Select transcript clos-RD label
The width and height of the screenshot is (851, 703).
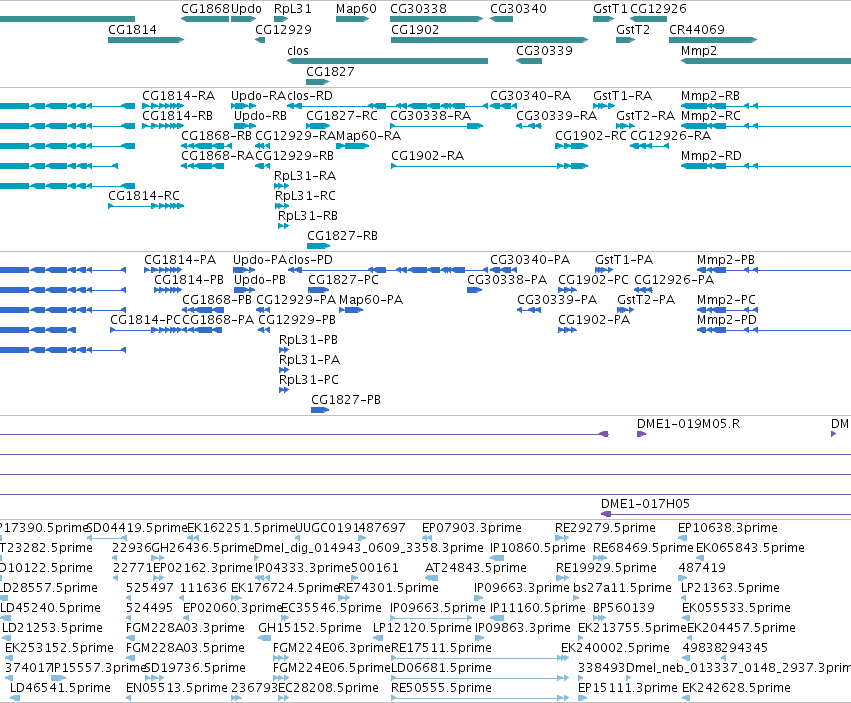pos(310,96)
